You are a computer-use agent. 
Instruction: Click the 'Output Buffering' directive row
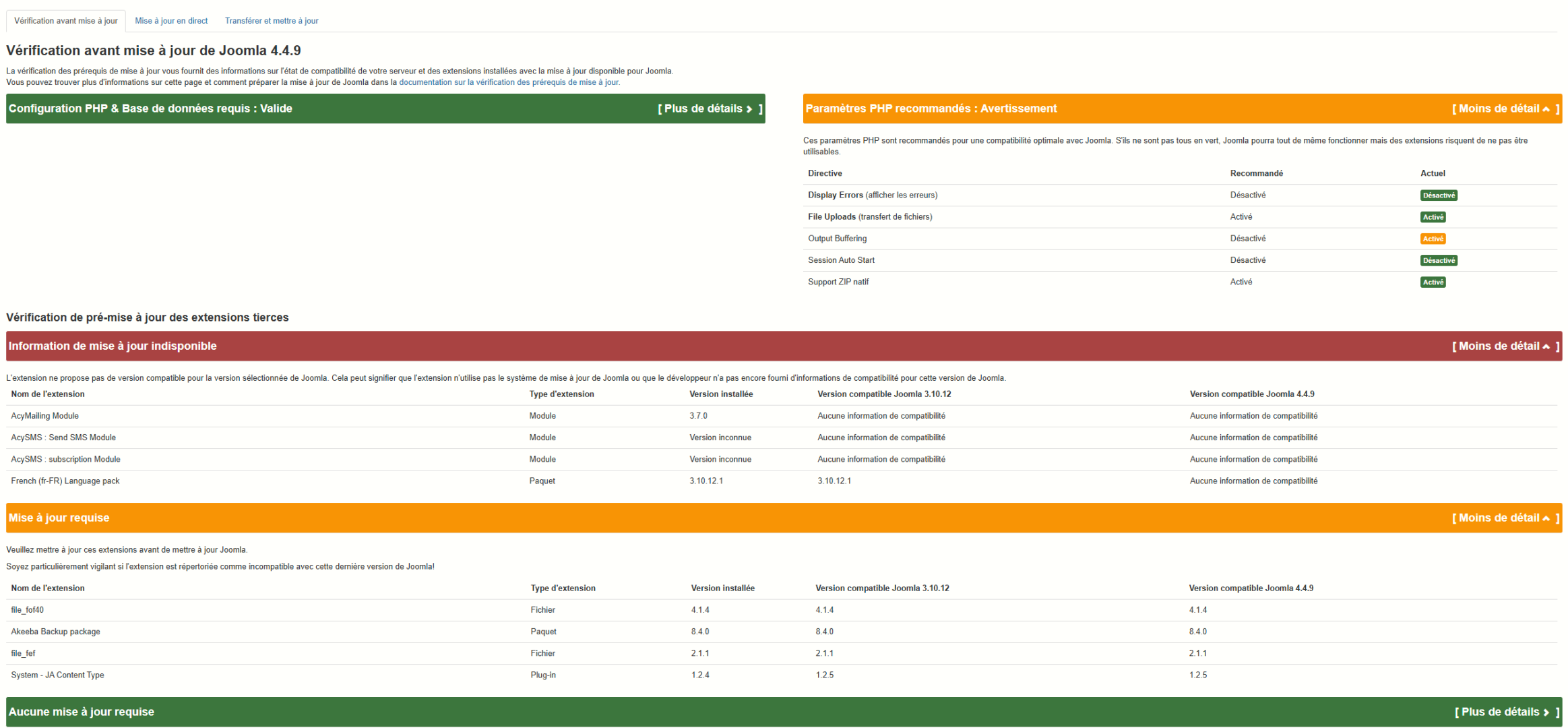1180,239
